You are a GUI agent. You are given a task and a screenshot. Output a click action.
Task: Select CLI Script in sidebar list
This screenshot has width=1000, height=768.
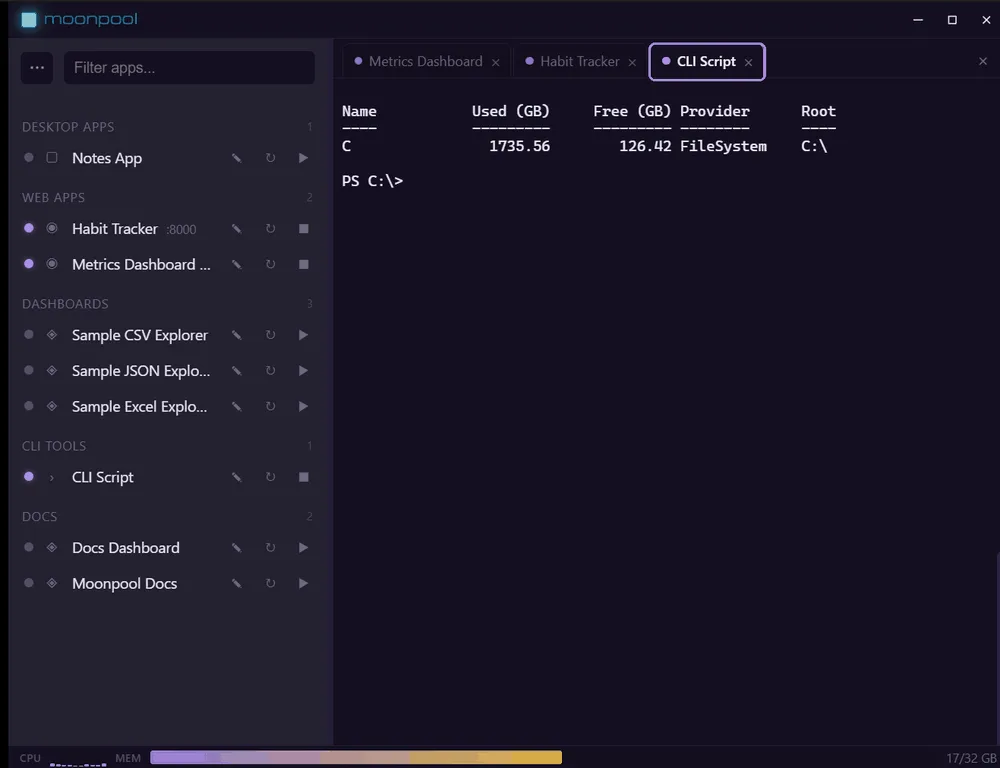pyautogui.click(x=103, y=477)
